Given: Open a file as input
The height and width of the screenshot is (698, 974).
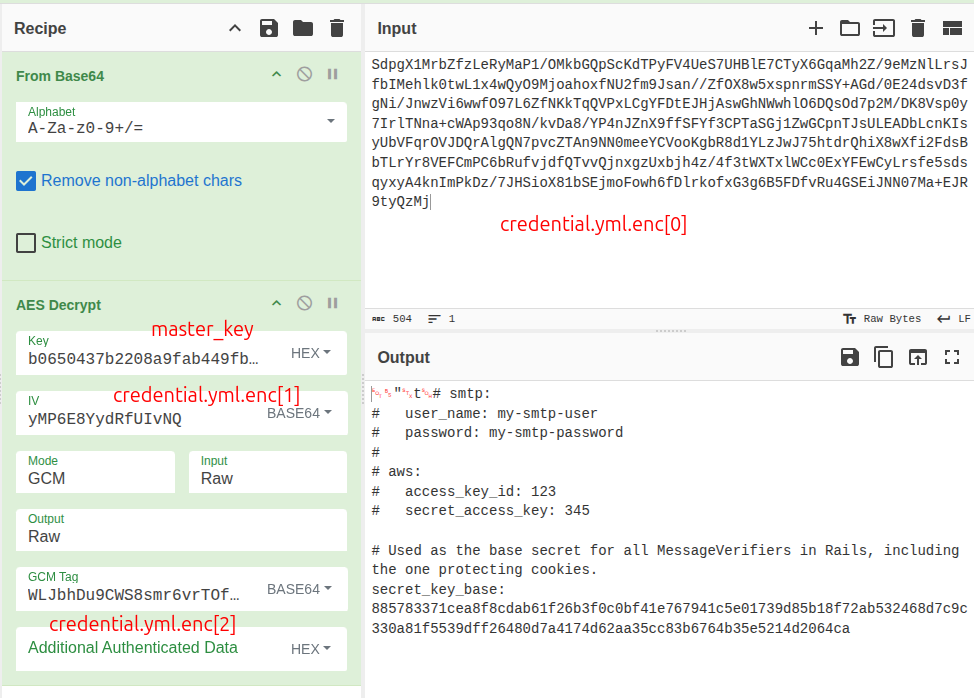Looking at the screenshot, I should pos(883,29).
